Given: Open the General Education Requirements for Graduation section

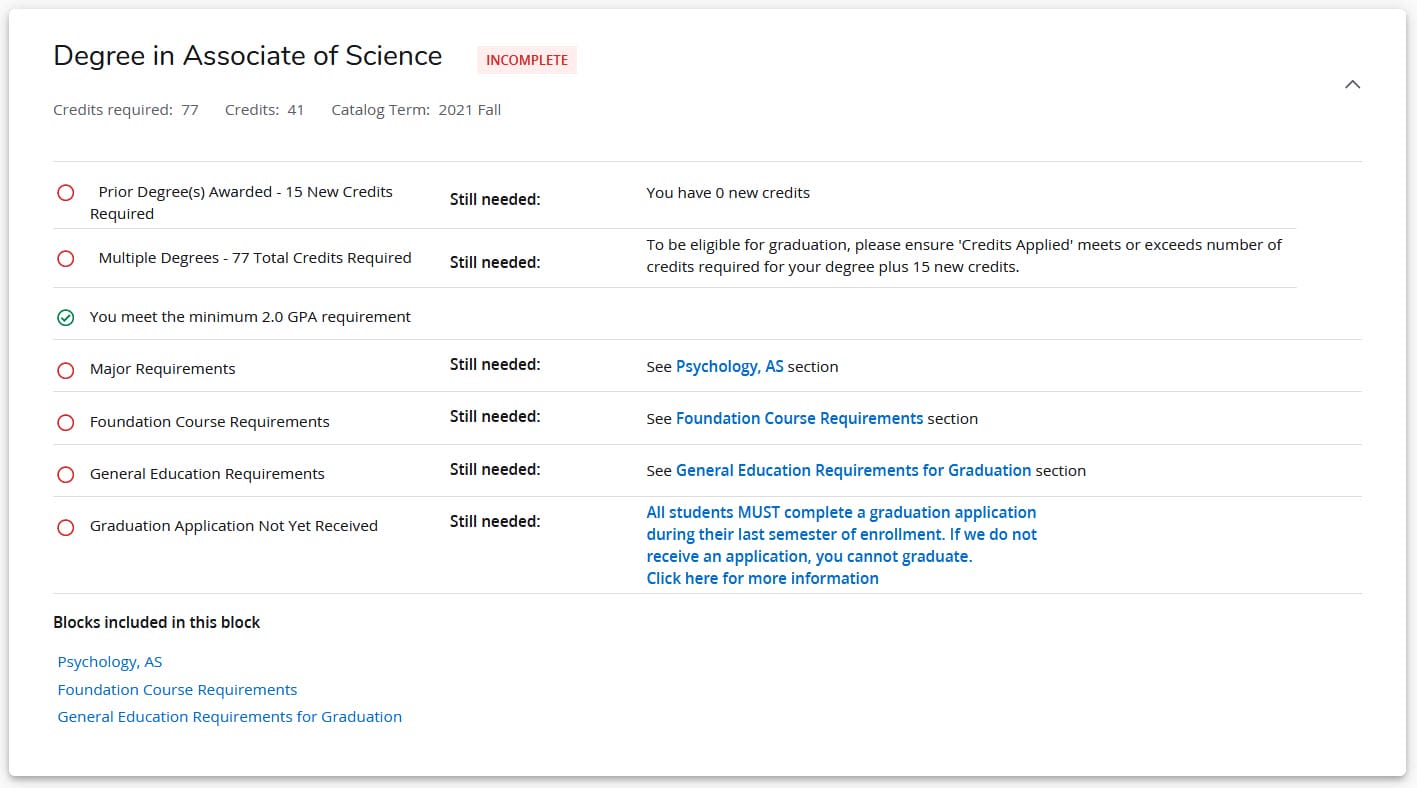Looking at the screenshot, I should coord(855,470).
